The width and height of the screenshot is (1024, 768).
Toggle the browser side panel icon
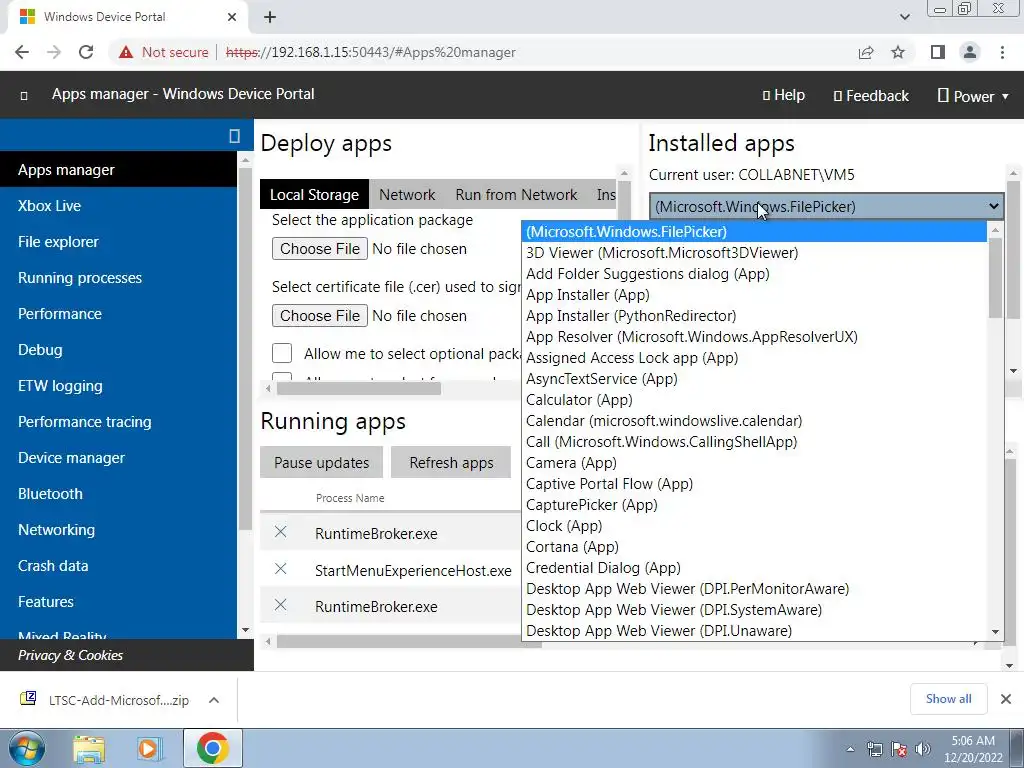[938, 52]
